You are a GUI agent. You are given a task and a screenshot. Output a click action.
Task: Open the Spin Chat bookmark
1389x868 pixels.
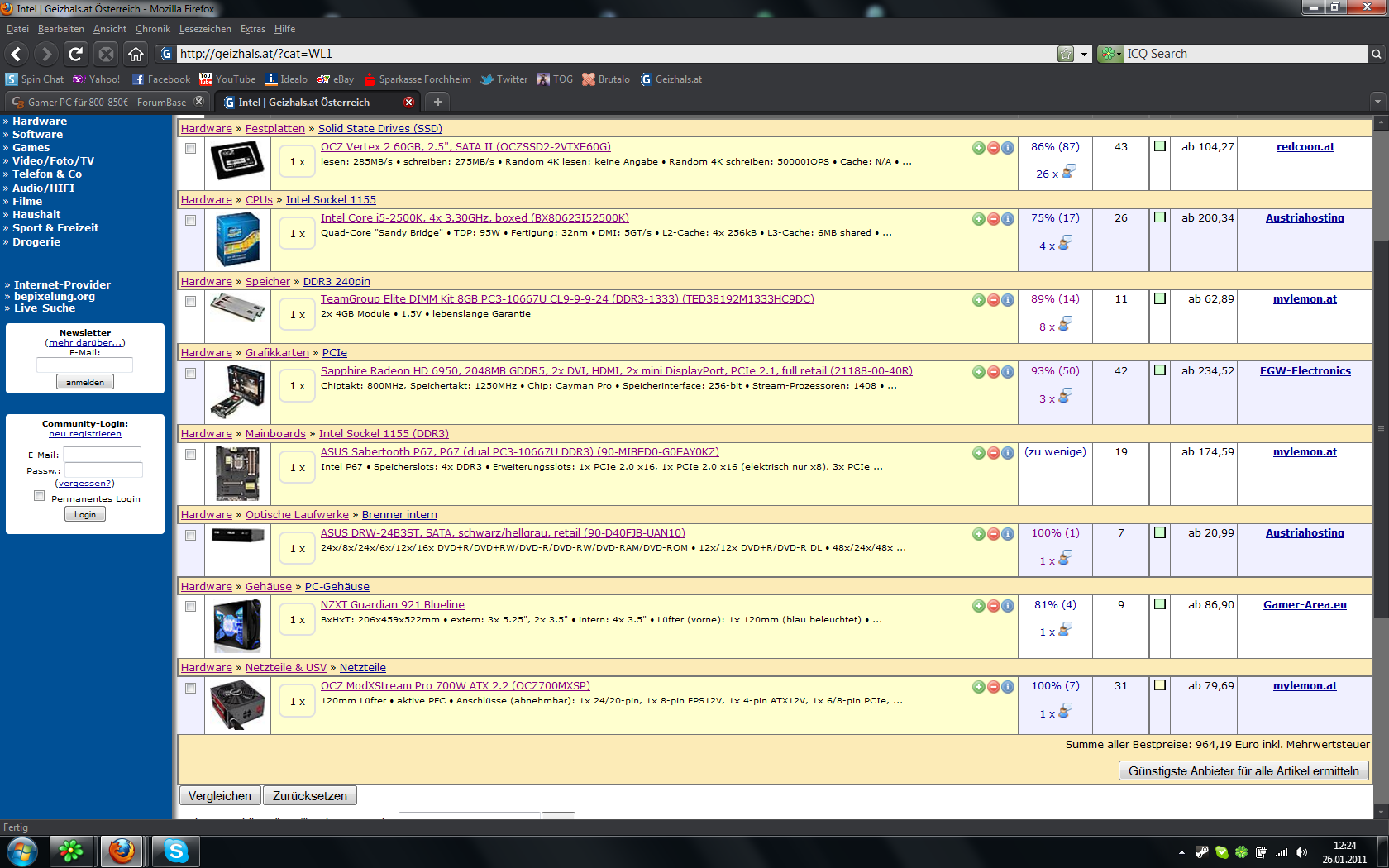point(35,79)
